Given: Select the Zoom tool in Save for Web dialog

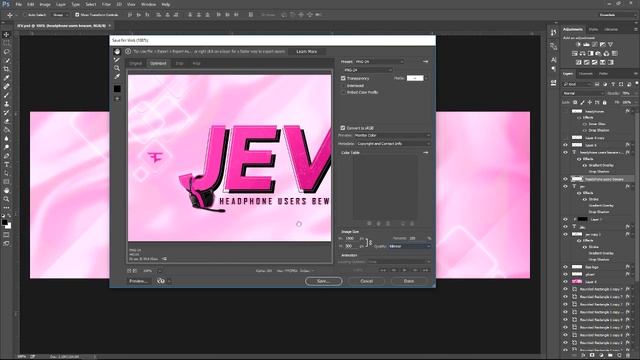Looking at the screenshot, I should (x=117, y=68).
